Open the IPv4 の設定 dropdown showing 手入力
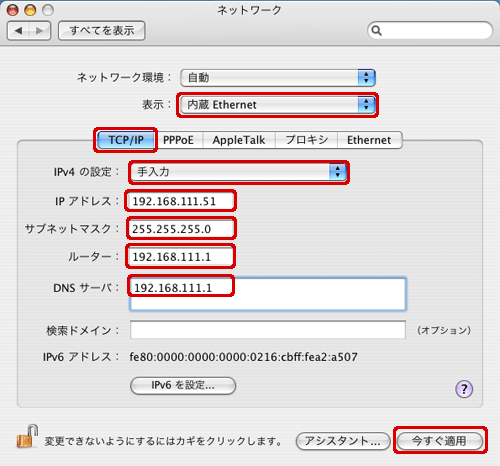Viewport: 500px width, 466px height. (x=239, y=172)
